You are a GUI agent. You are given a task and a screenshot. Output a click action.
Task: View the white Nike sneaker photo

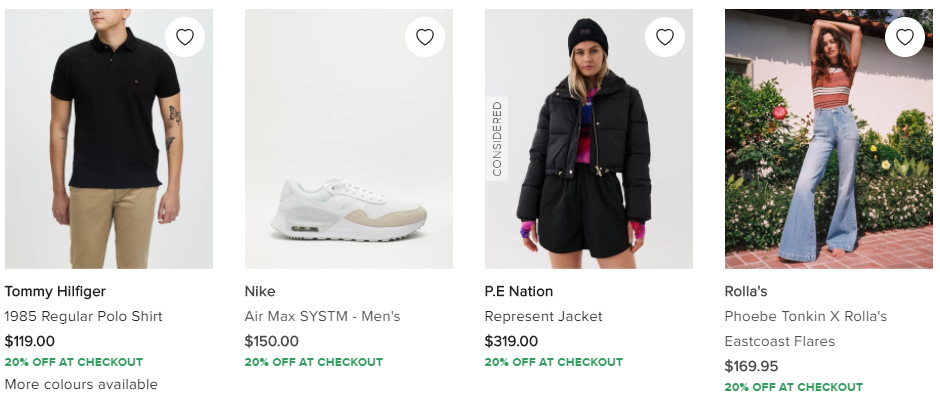[348, 138]
